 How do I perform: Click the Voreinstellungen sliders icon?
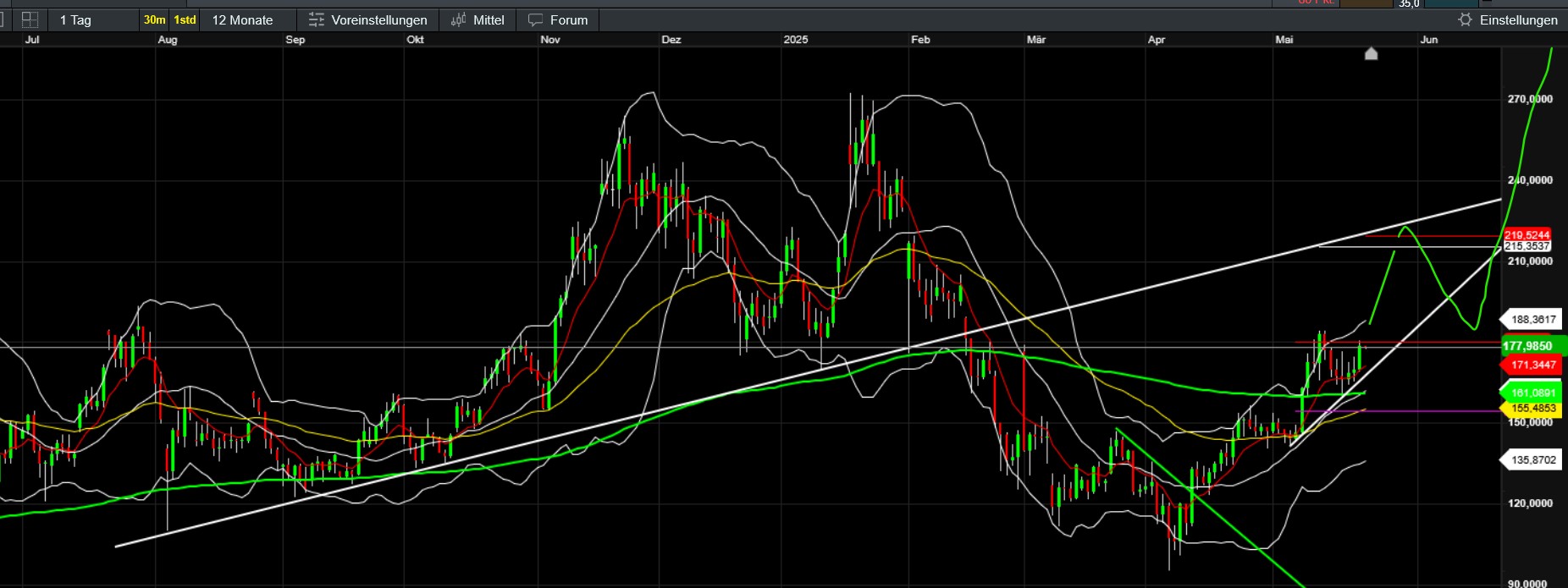point(317,19)
